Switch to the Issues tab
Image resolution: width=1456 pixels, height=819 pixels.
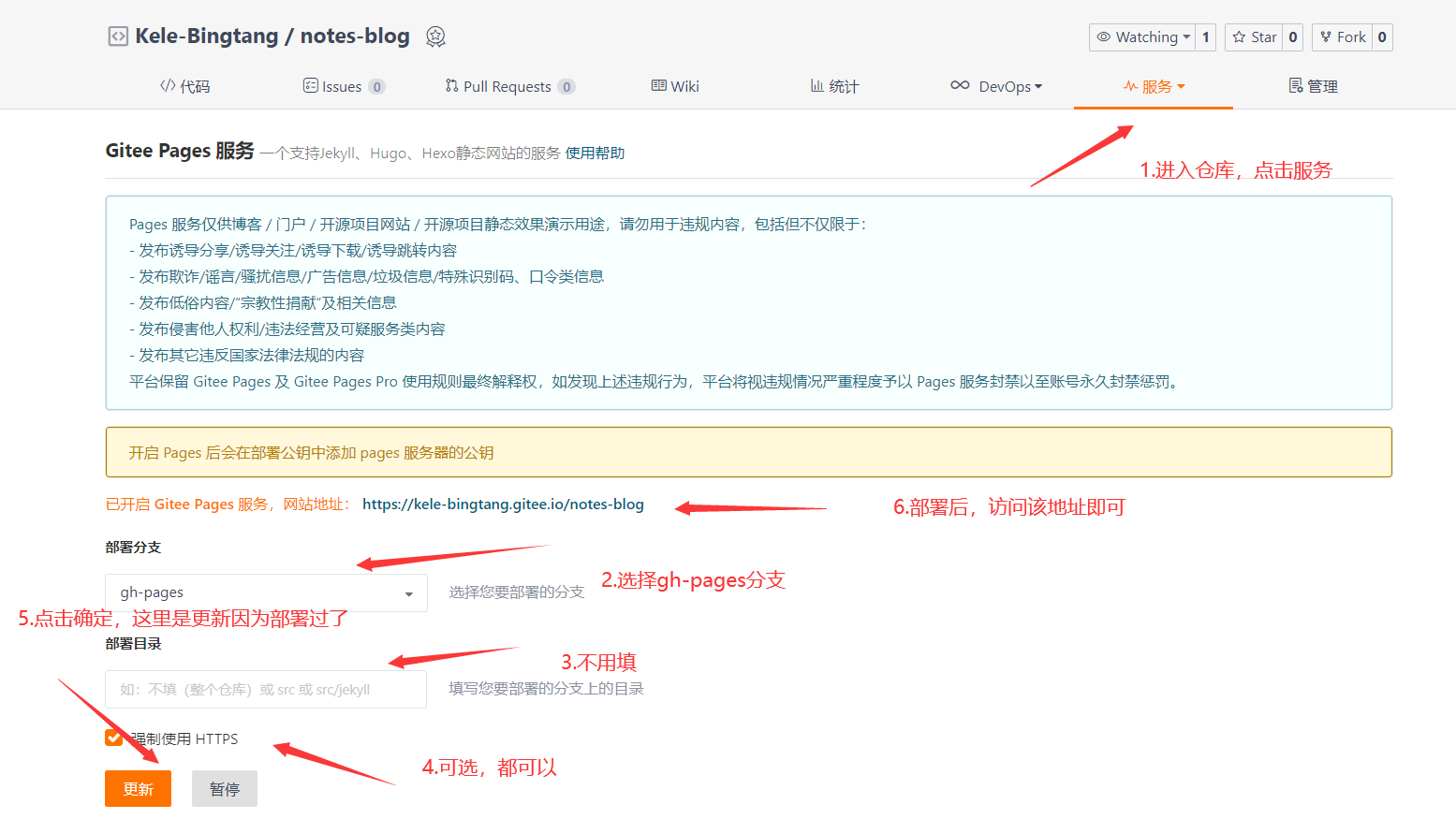click(344, 86)
